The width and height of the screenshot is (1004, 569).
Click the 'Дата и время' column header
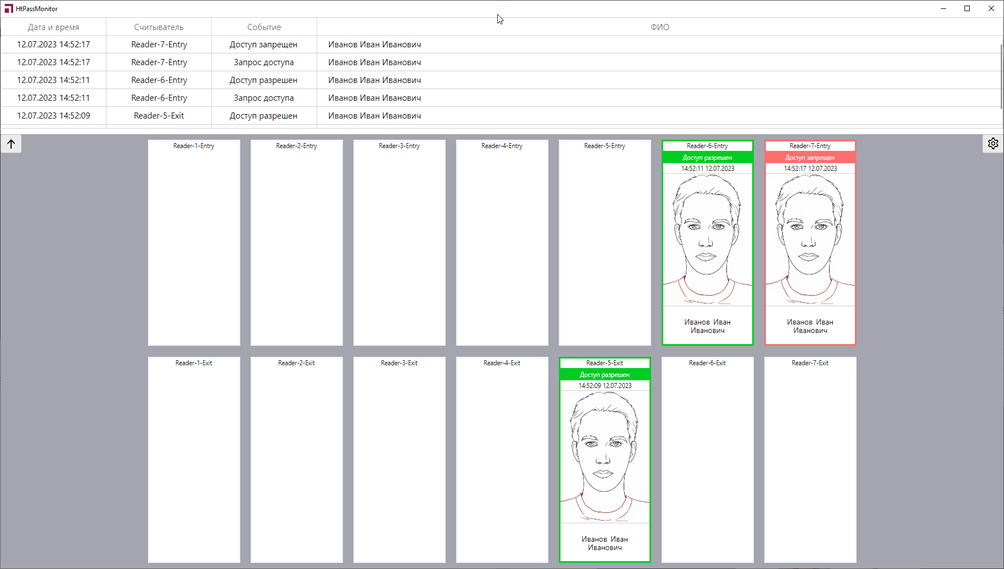click(x=53, y=27)
